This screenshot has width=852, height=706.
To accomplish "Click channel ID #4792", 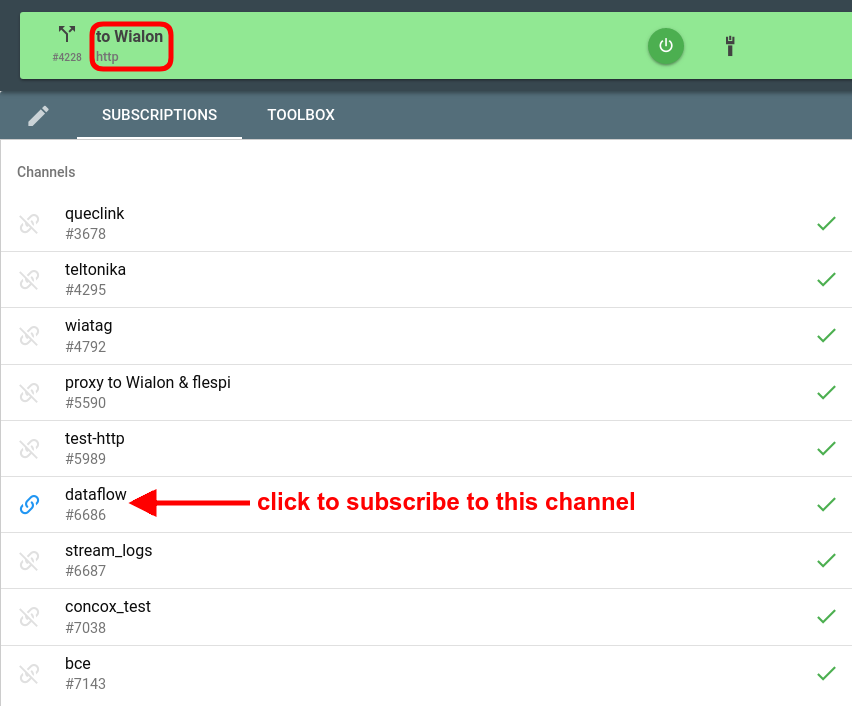I will pos(85,347).
